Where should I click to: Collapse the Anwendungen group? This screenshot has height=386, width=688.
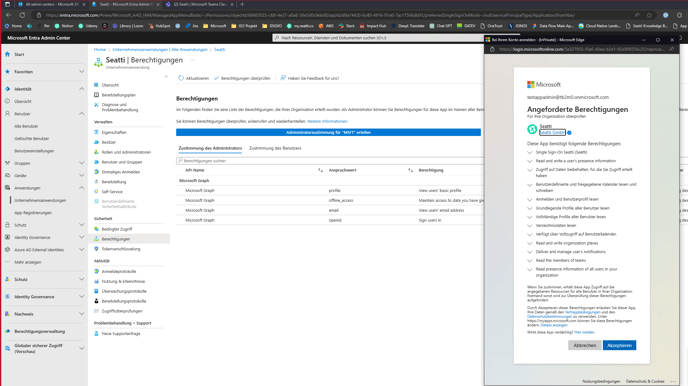(x=82, y=188)
